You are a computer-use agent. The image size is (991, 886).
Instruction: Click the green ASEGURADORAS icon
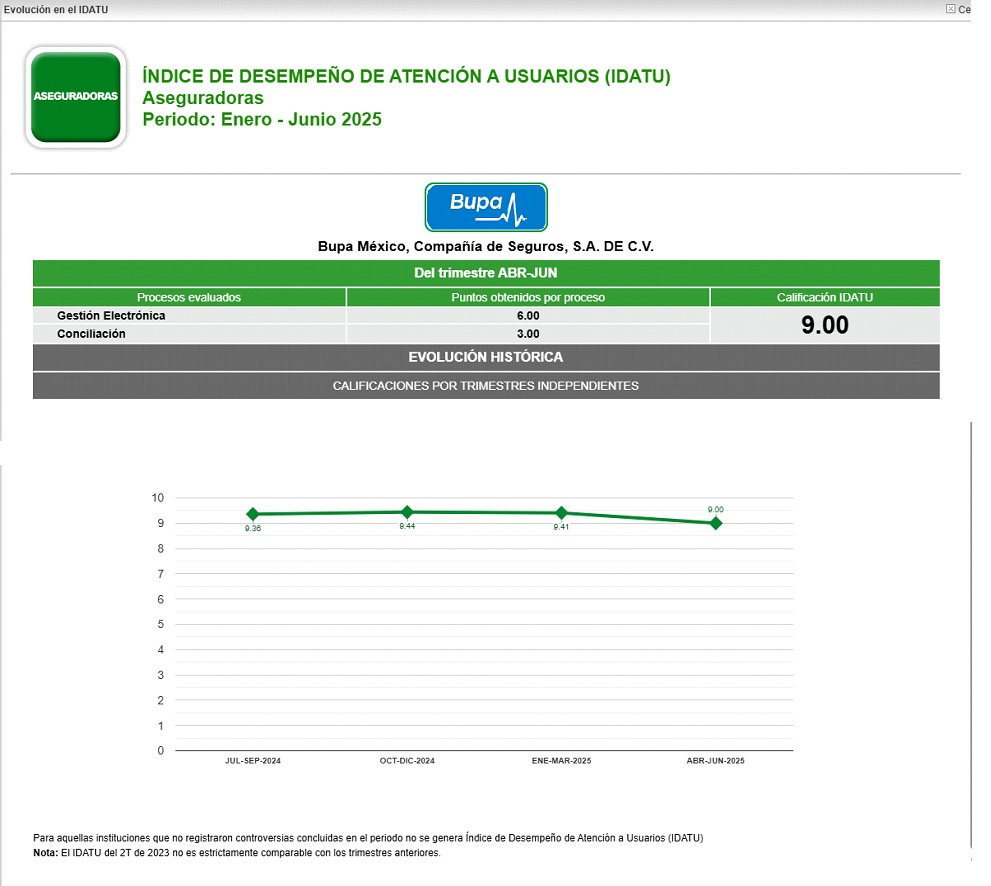[x=76, y=97]
